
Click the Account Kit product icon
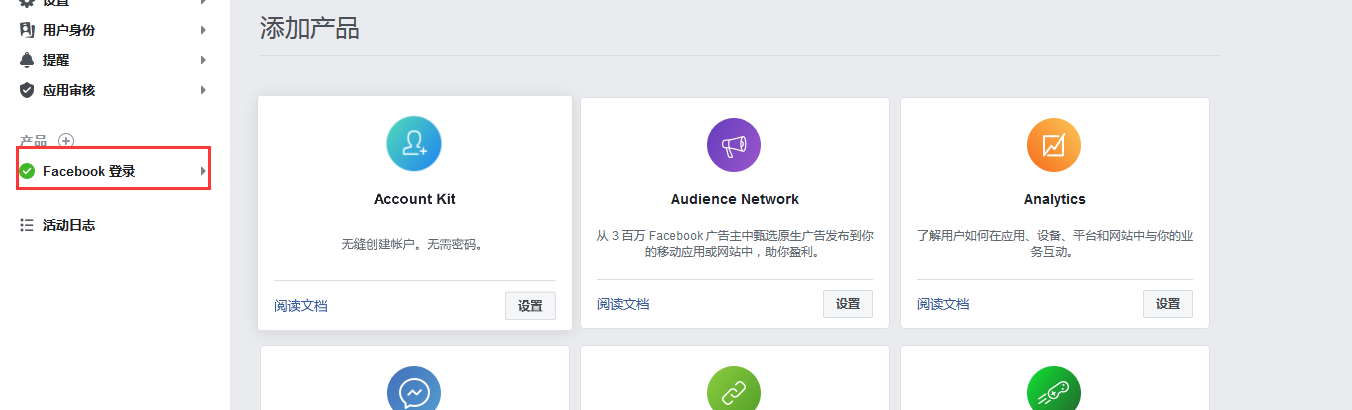tap(414, 144)
